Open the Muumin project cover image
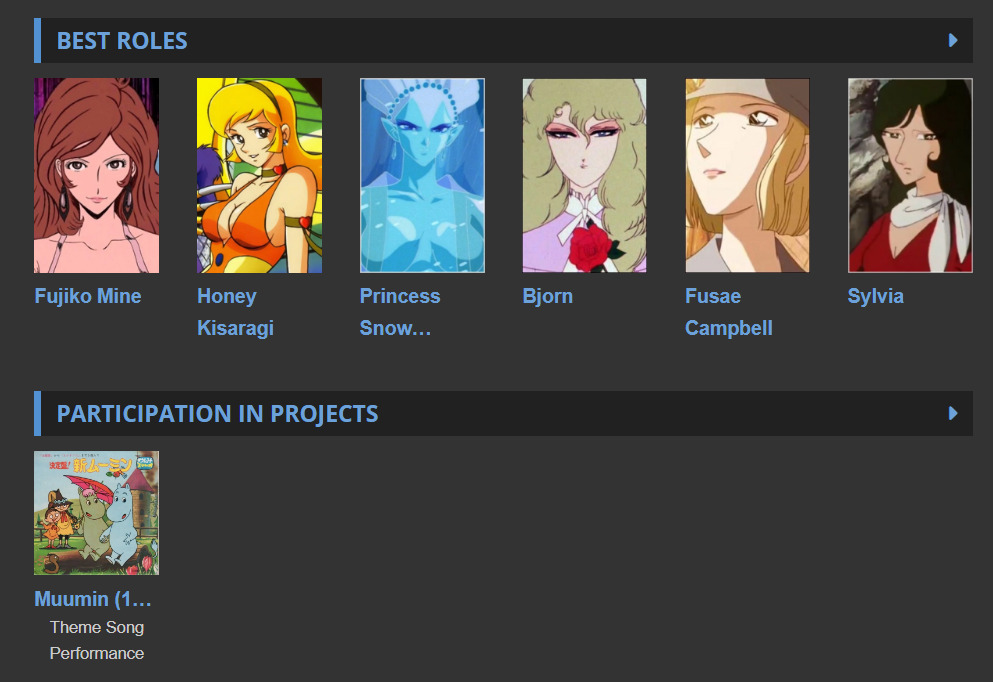 coord(96,513)
